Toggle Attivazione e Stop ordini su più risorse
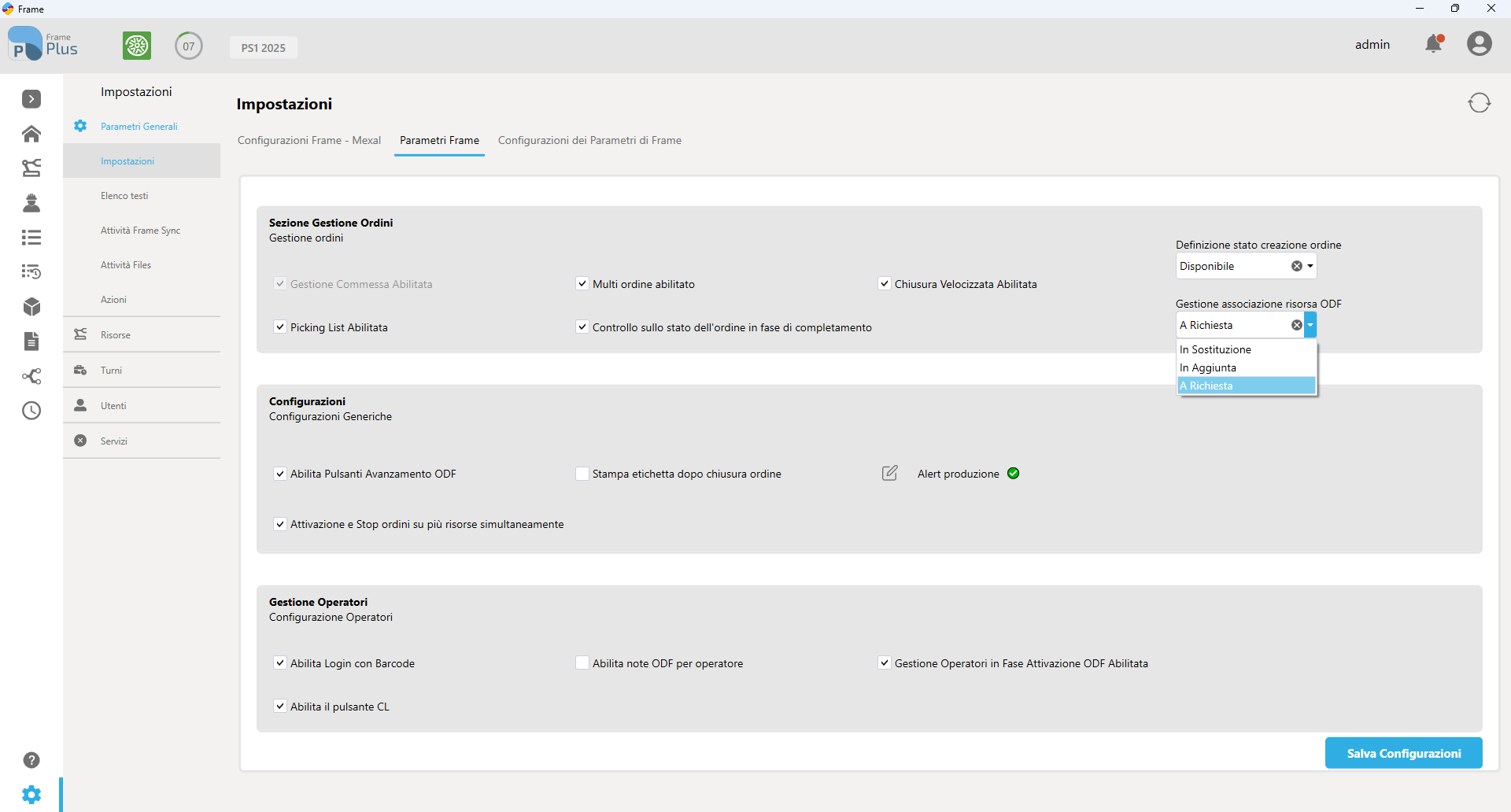This screenshot has width=1511, height=812. tap(280, 523)
